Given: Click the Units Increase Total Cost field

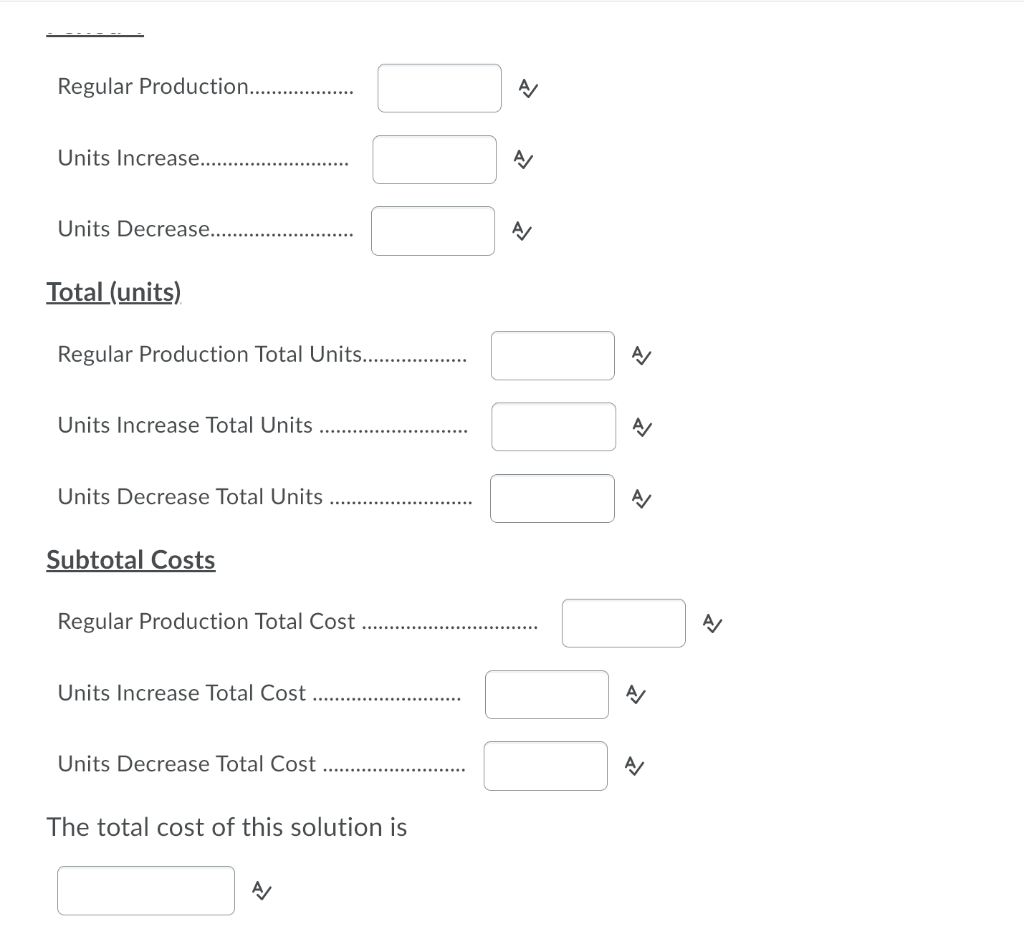Looking at the screenshot, I should pyautogui.click(x=546, y=694).
